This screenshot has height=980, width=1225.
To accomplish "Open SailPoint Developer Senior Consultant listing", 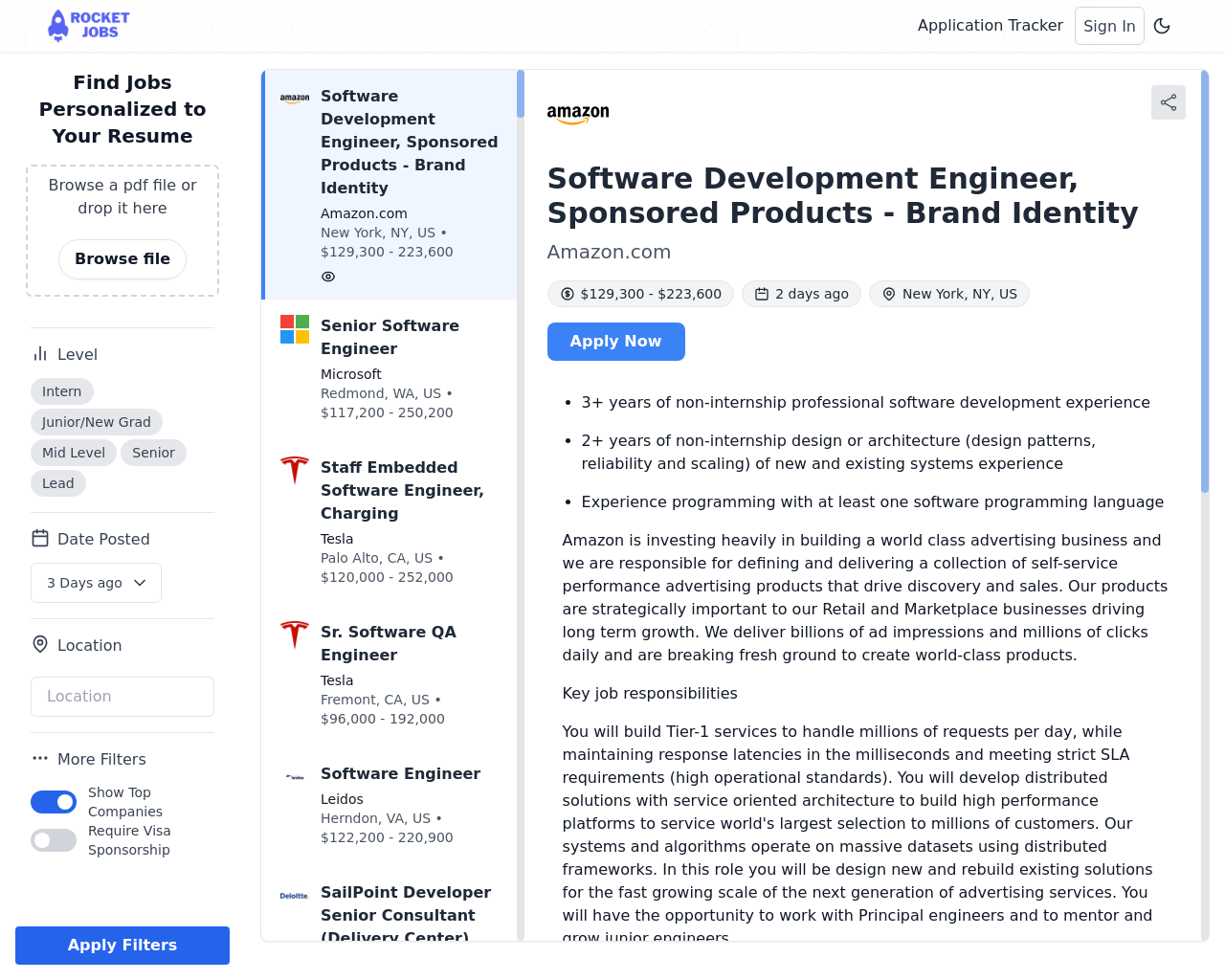I will point(390,904).
